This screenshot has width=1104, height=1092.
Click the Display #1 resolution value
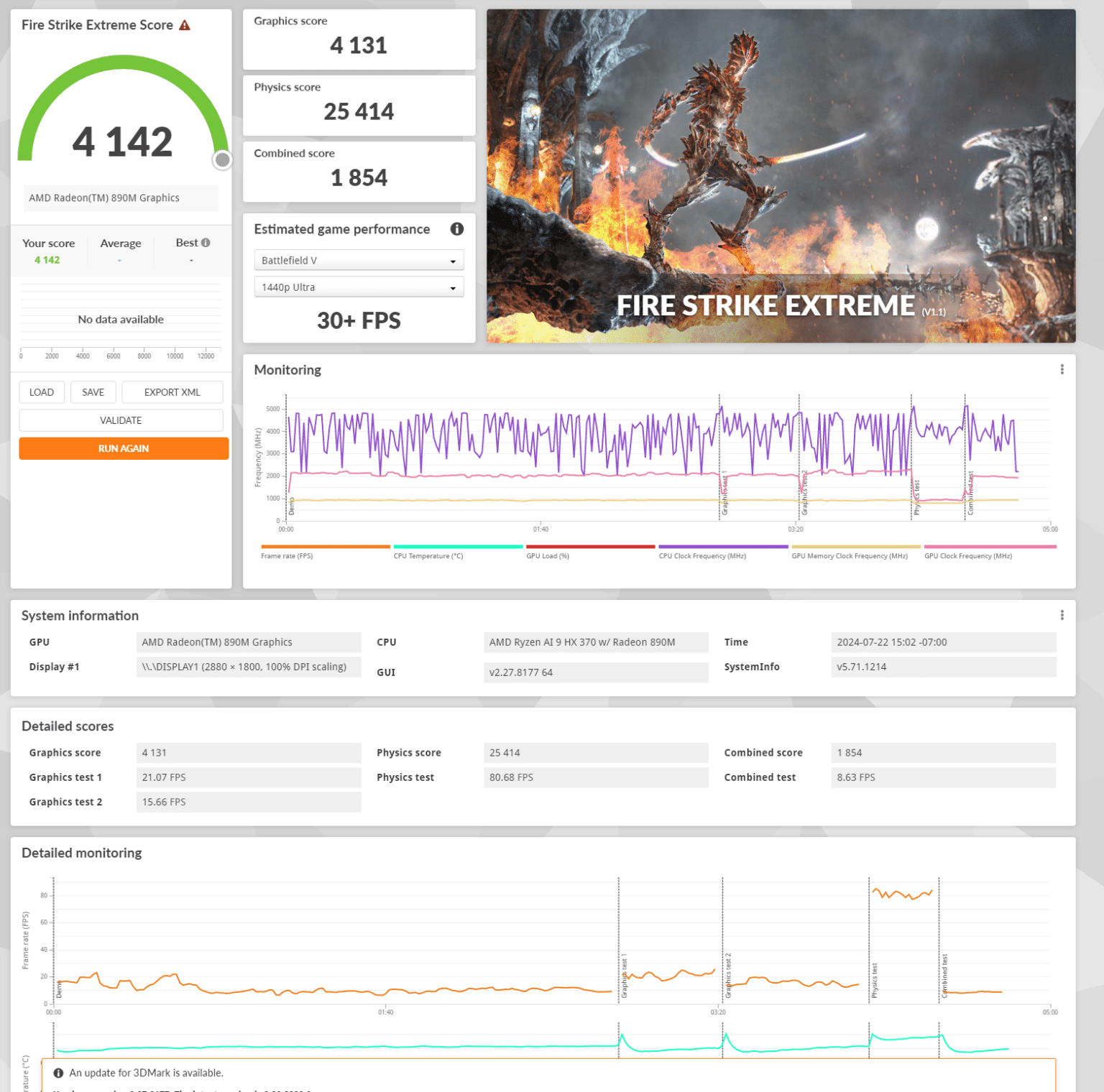click(249, 667)
